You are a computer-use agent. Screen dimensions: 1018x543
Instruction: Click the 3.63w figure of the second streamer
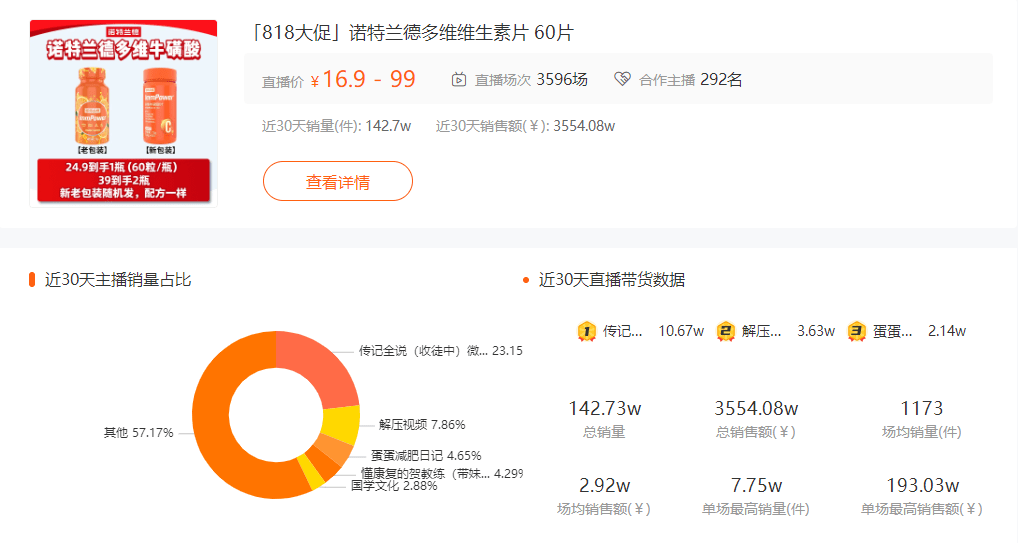pos(816,331)
